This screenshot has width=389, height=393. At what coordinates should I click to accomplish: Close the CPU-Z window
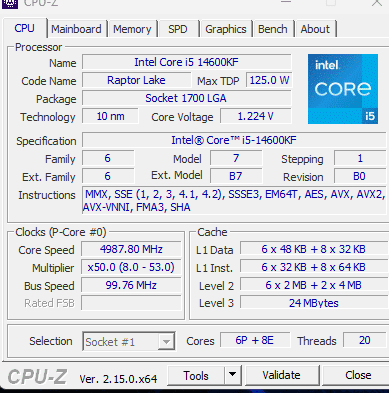pyautogui.click(x=377, y=3)
